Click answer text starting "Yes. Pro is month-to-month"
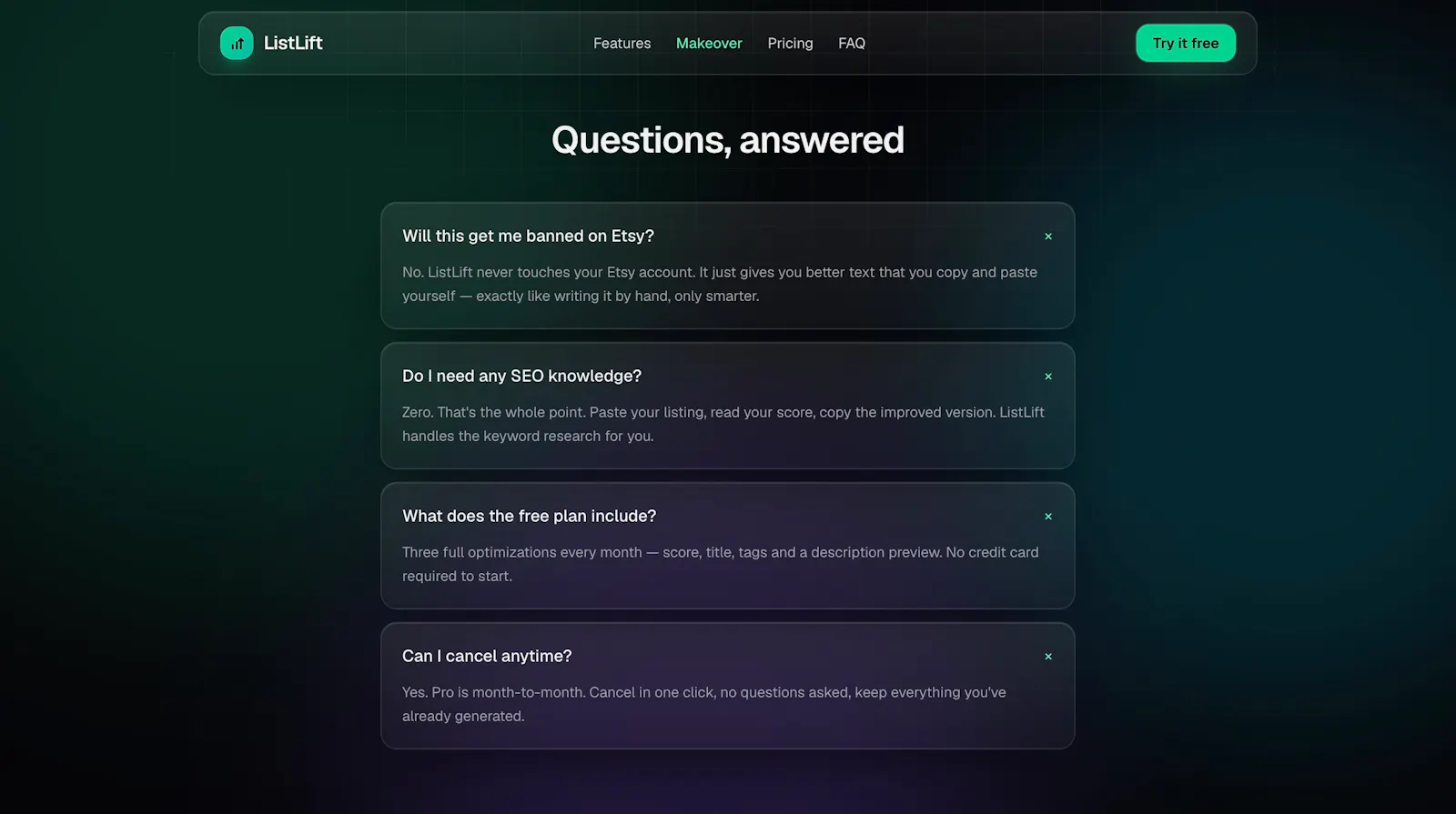 tap(704, 704)
